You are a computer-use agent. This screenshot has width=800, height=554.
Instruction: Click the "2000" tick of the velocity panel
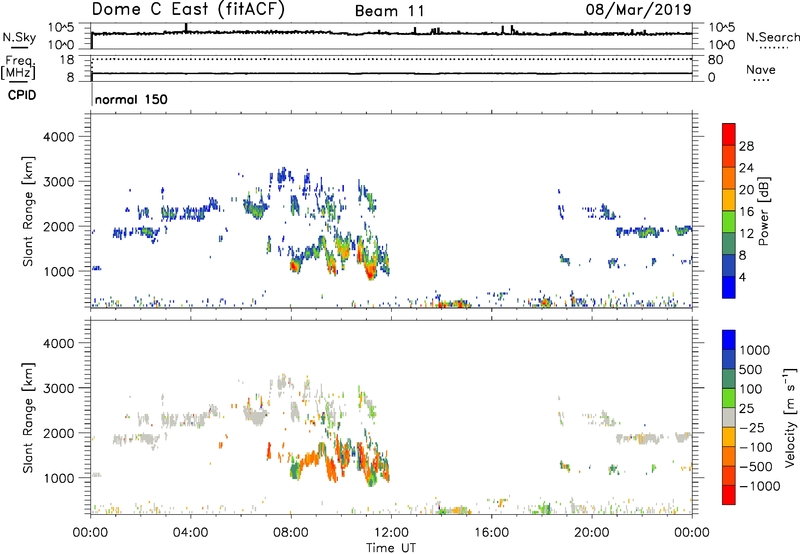(58, 433)
